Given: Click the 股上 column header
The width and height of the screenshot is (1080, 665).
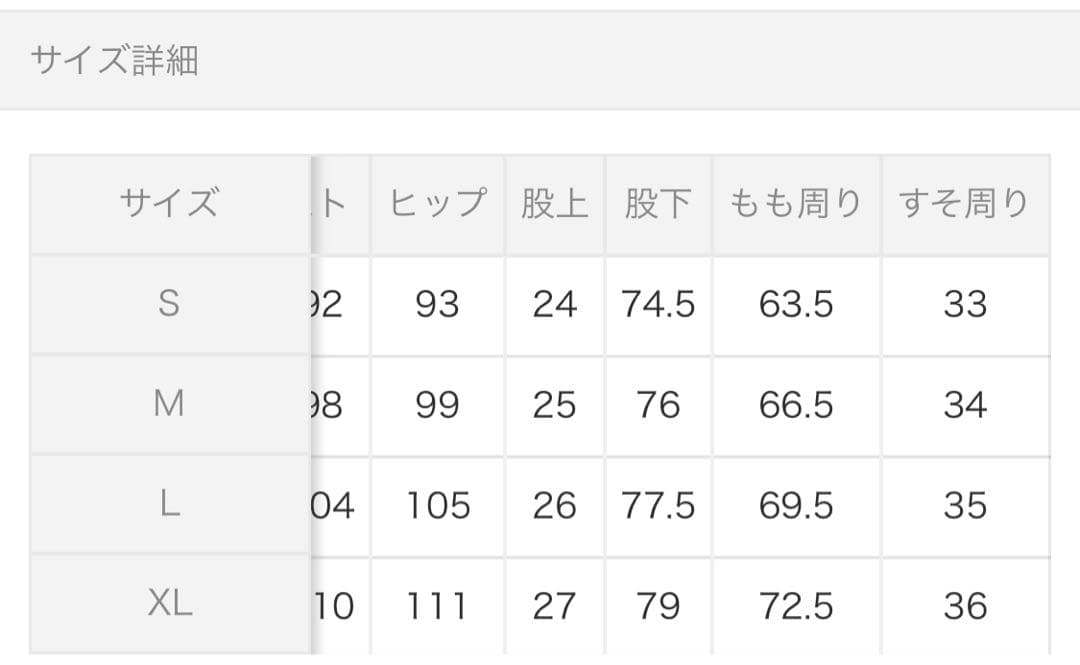Looking at the screenshot, I should (x=554, y=204).
